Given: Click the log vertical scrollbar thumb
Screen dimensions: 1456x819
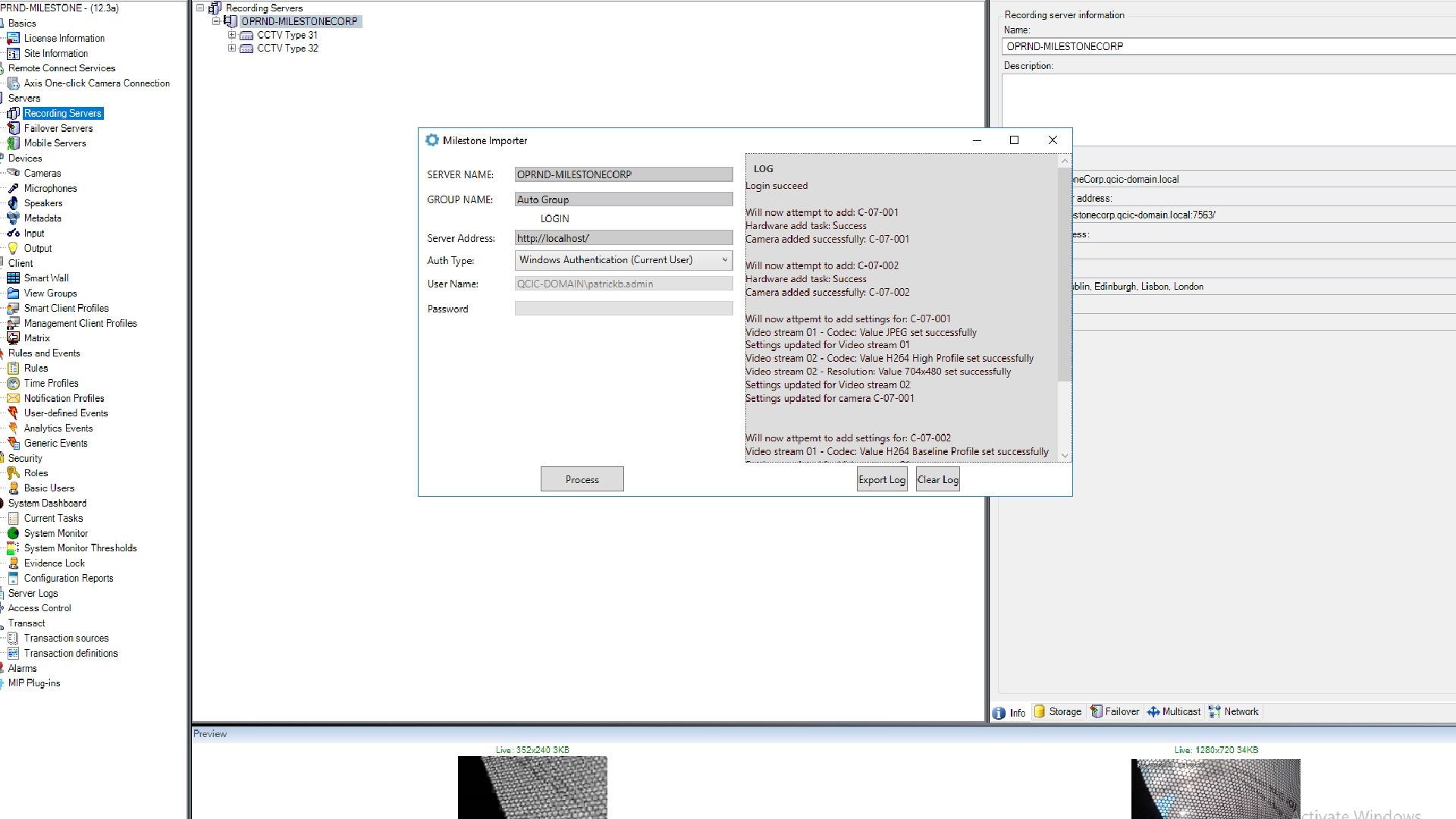Looking at the screenshot, I should [x=1065, y=274].
